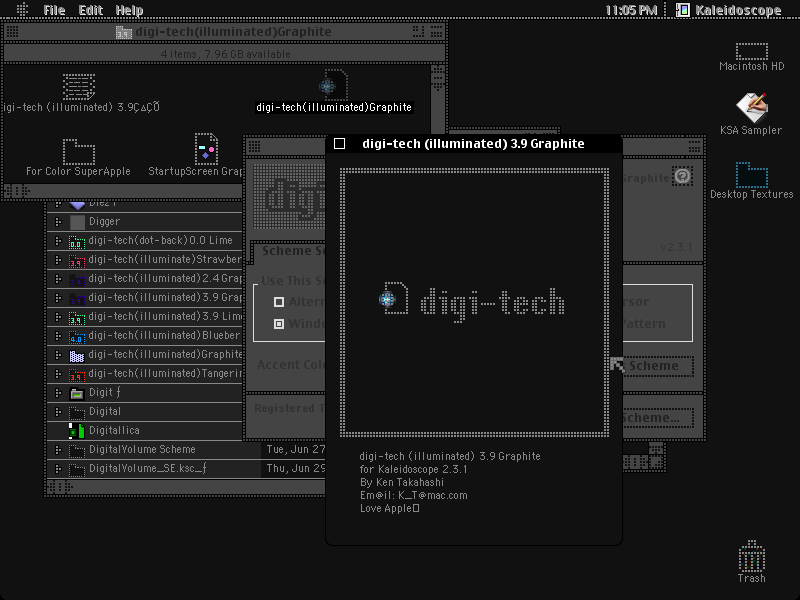Click the 'v2.3.1' version label in Kaleidoscope
Image resolution: width=800 pixels, height=600 pixels.
coord(676,247)
